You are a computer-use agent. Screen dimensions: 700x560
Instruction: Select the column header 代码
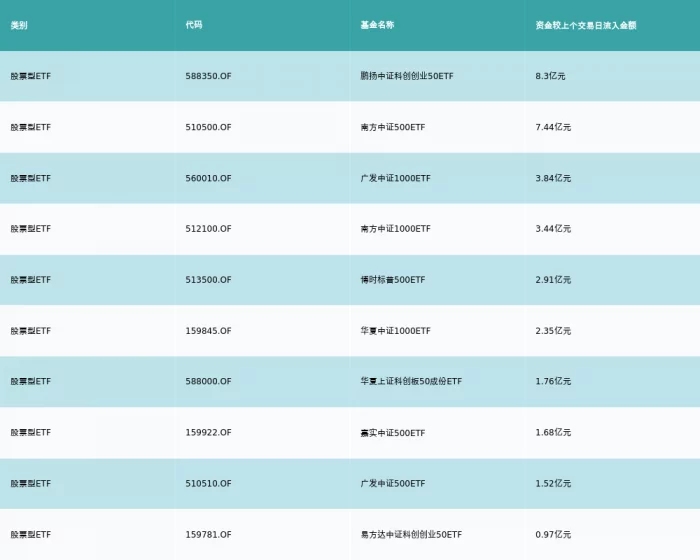pos(194,25)
